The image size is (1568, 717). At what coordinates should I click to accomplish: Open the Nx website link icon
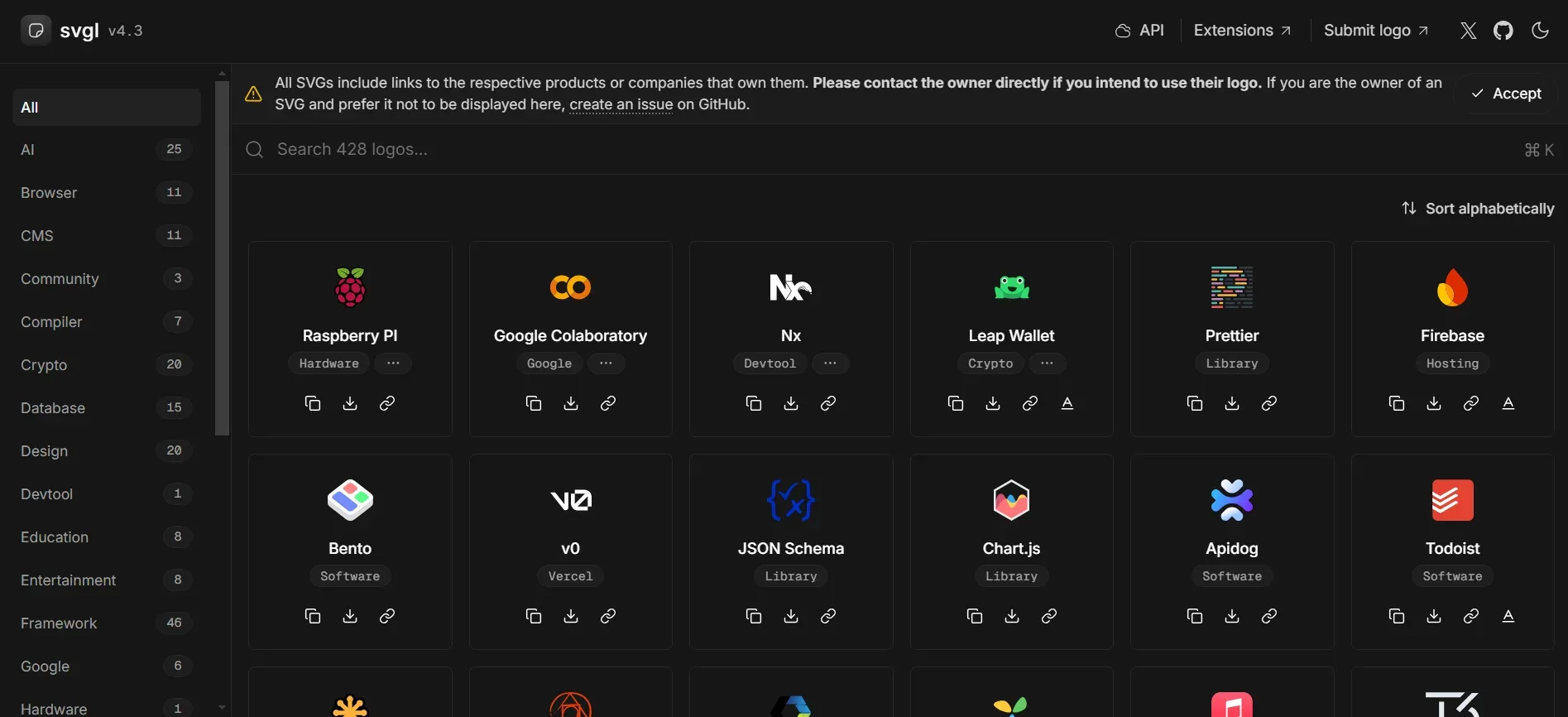click(828, 403)
